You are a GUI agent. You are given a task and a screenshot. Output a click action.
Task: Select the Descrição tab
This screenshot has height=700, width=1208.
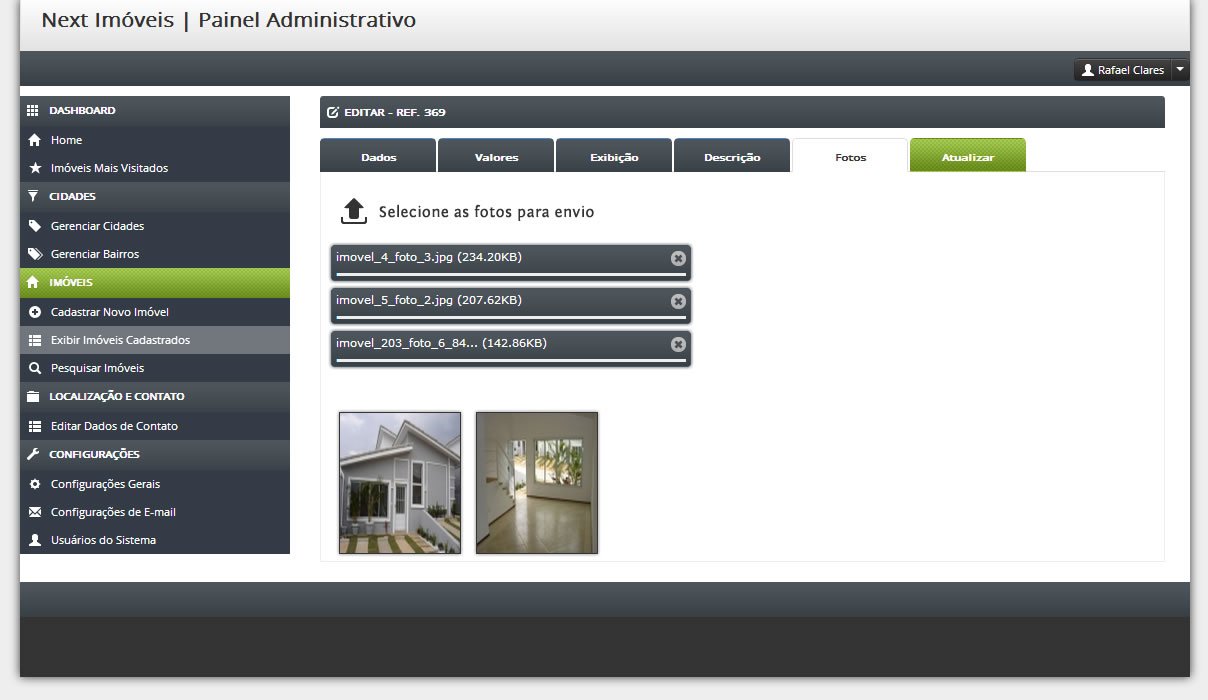(x=732, y=156)
